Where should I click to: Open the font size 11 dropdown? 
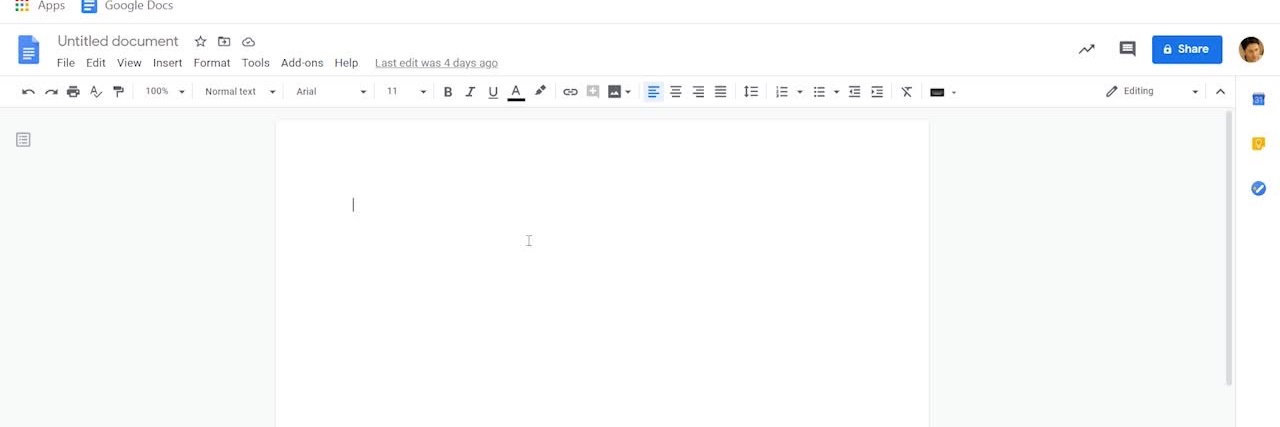tap(406, 92)
